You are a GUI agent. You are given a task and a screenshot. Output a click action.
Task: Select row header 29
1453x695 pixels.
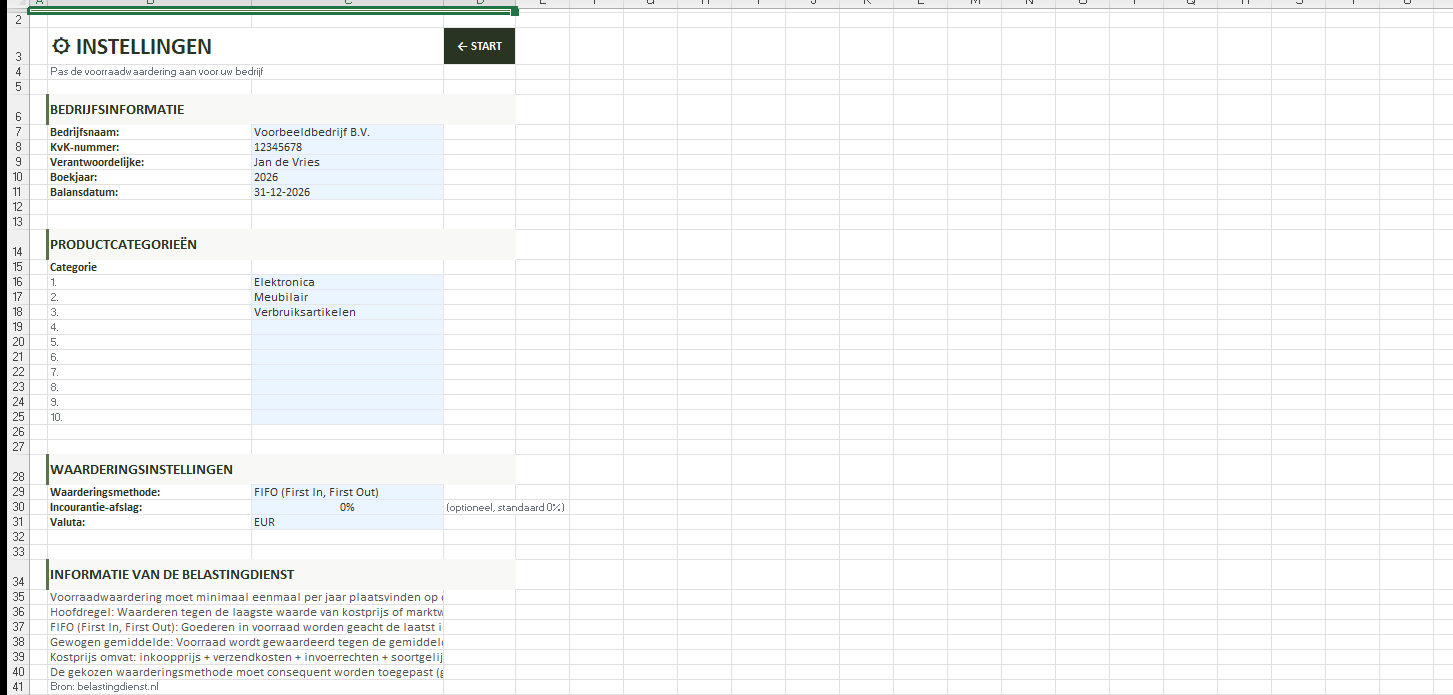17,492
